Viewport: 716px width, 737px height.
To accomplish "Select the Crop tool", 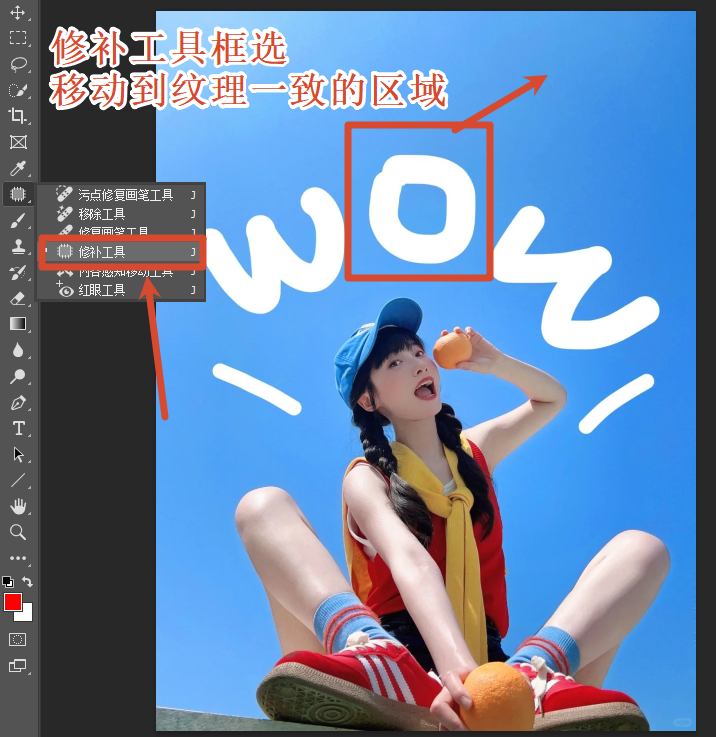I will pyautogui.click(x=18, y=116).
